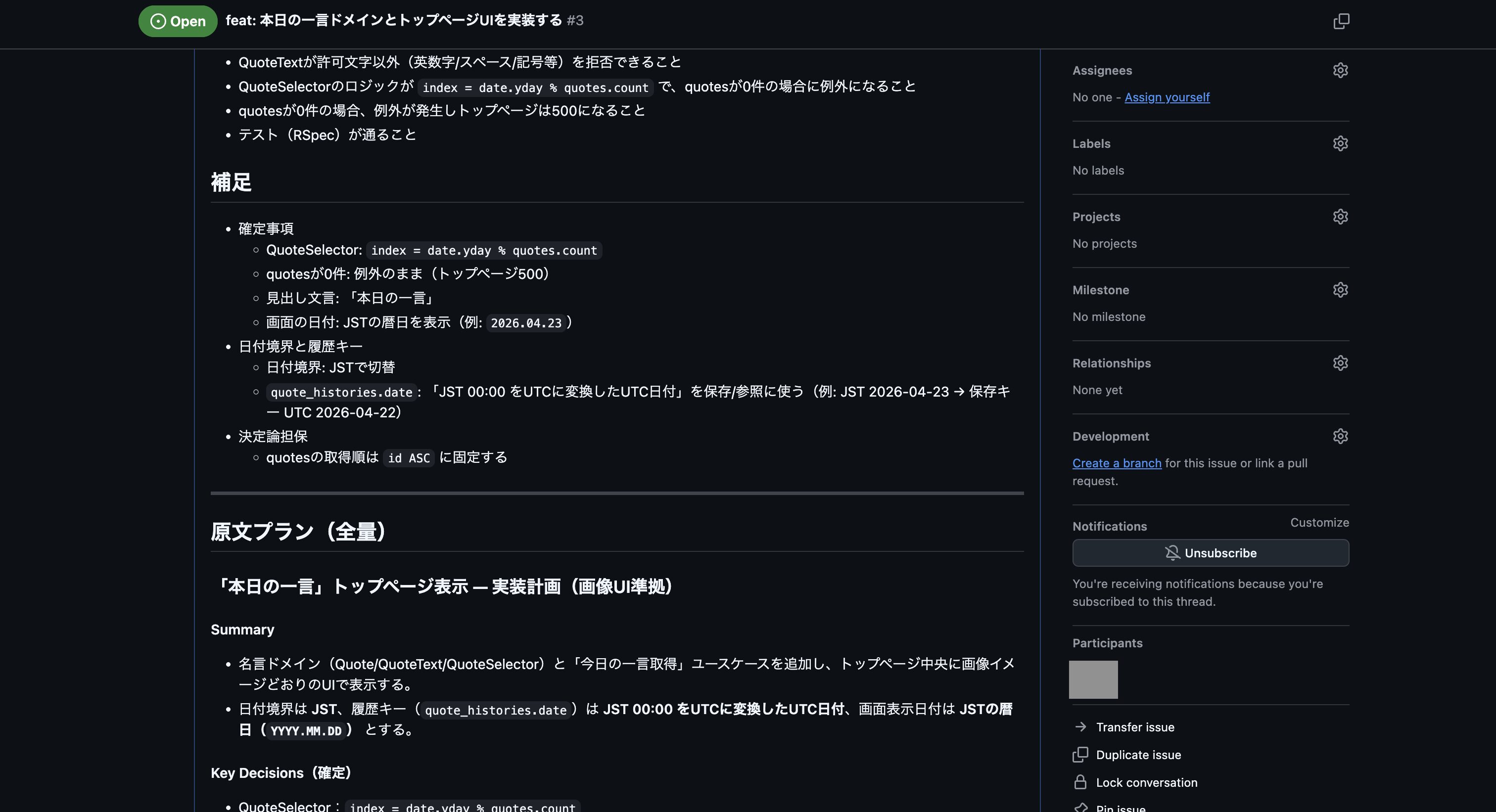1496x812 pixels.
Task: Click the Transfer issue arrow icon
Action: 1080,726
